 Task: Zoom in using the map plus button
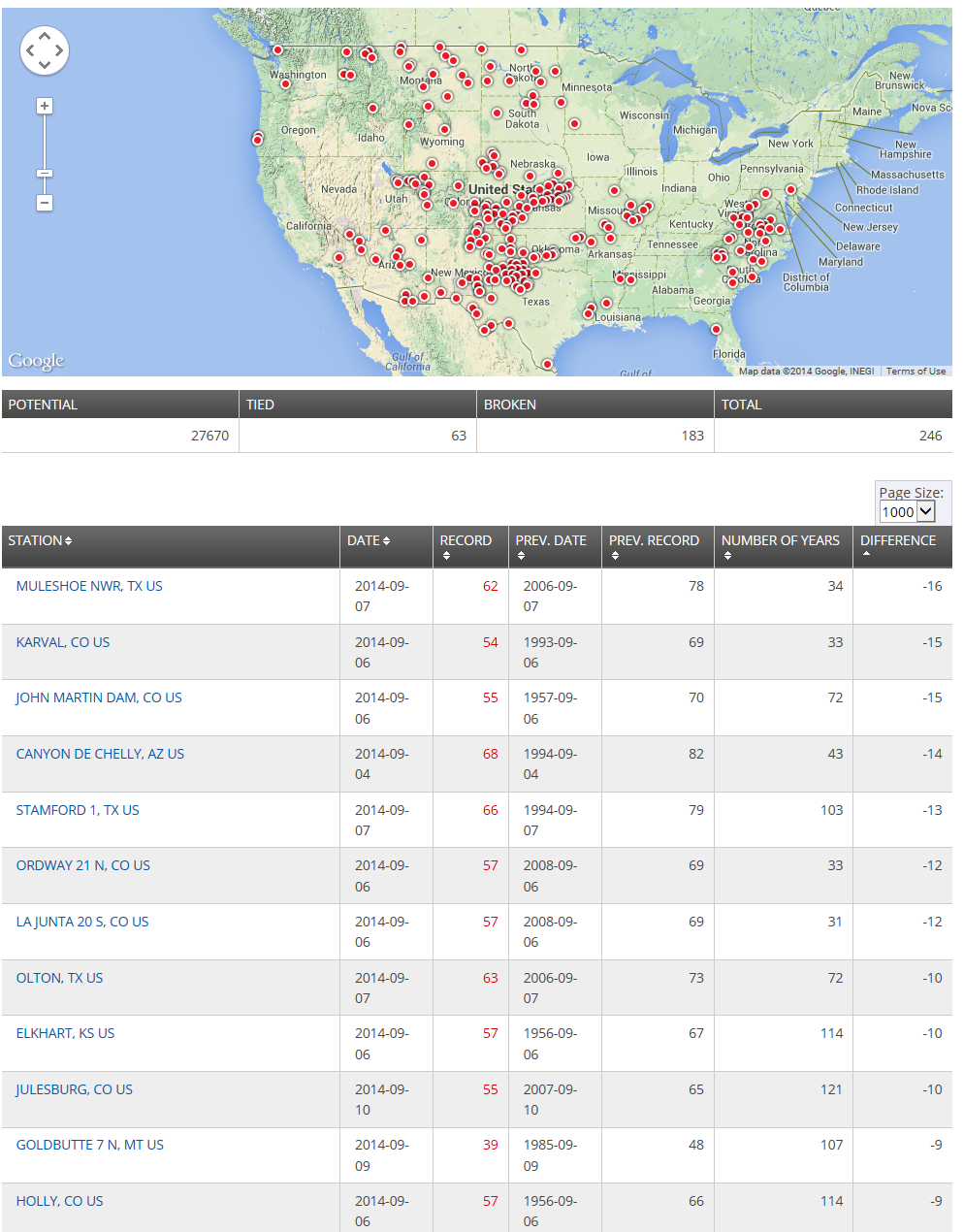tap(45, 106)
